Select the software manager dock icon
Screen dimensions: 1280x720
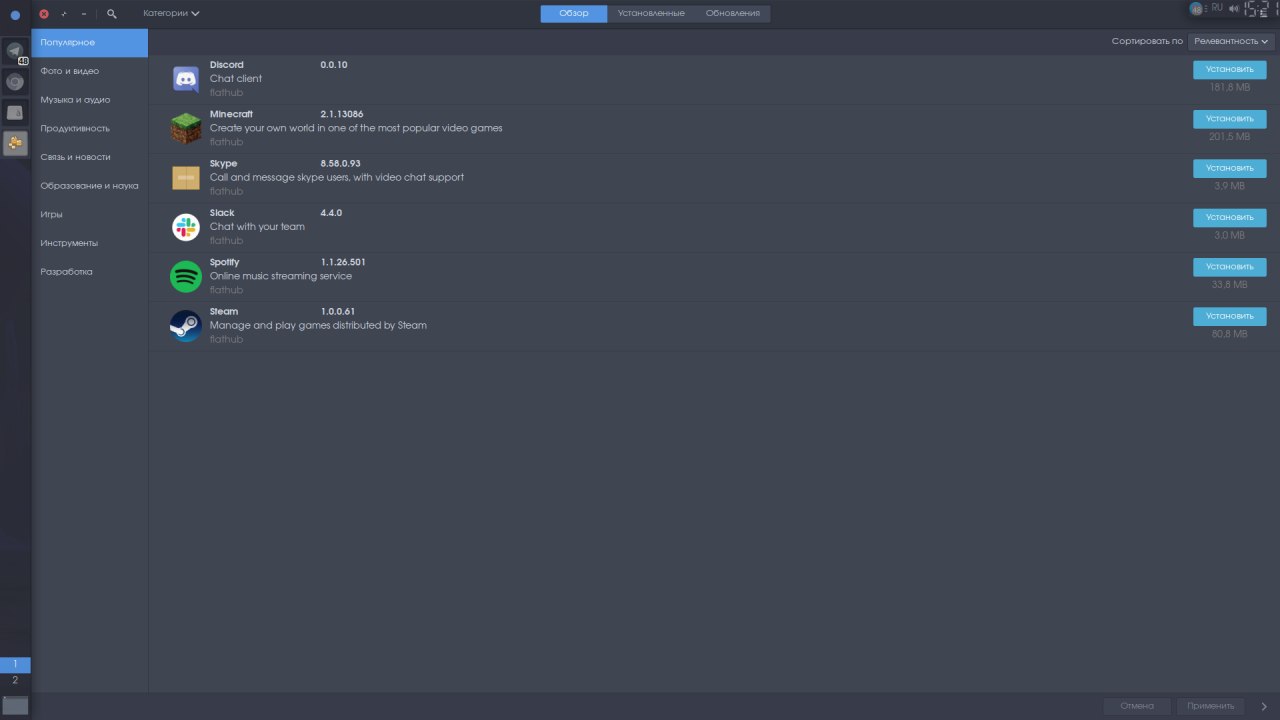pos(15,143)
